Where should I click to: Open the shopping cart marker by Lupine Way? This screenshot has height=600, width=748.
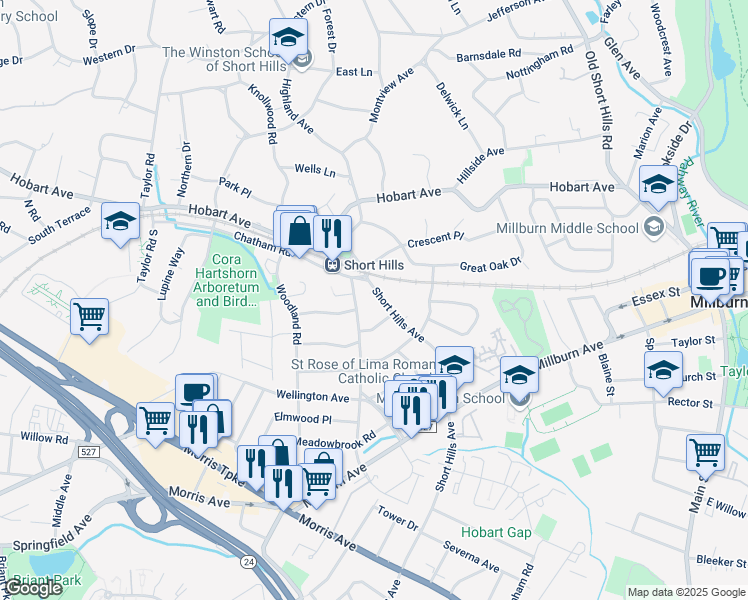coord(89,320)
